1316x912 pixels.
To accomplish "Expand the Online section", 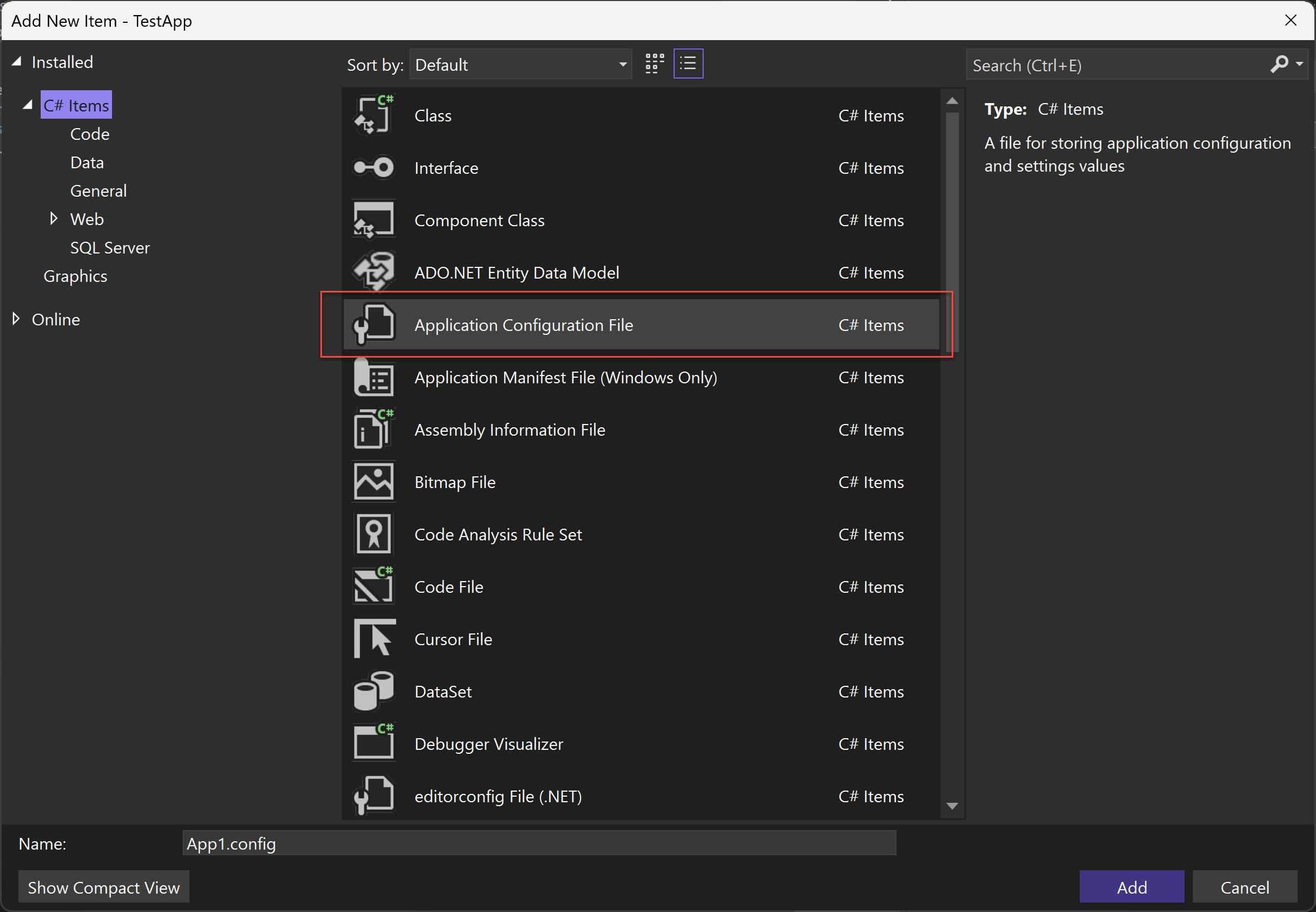I will [x=16, y=319].
